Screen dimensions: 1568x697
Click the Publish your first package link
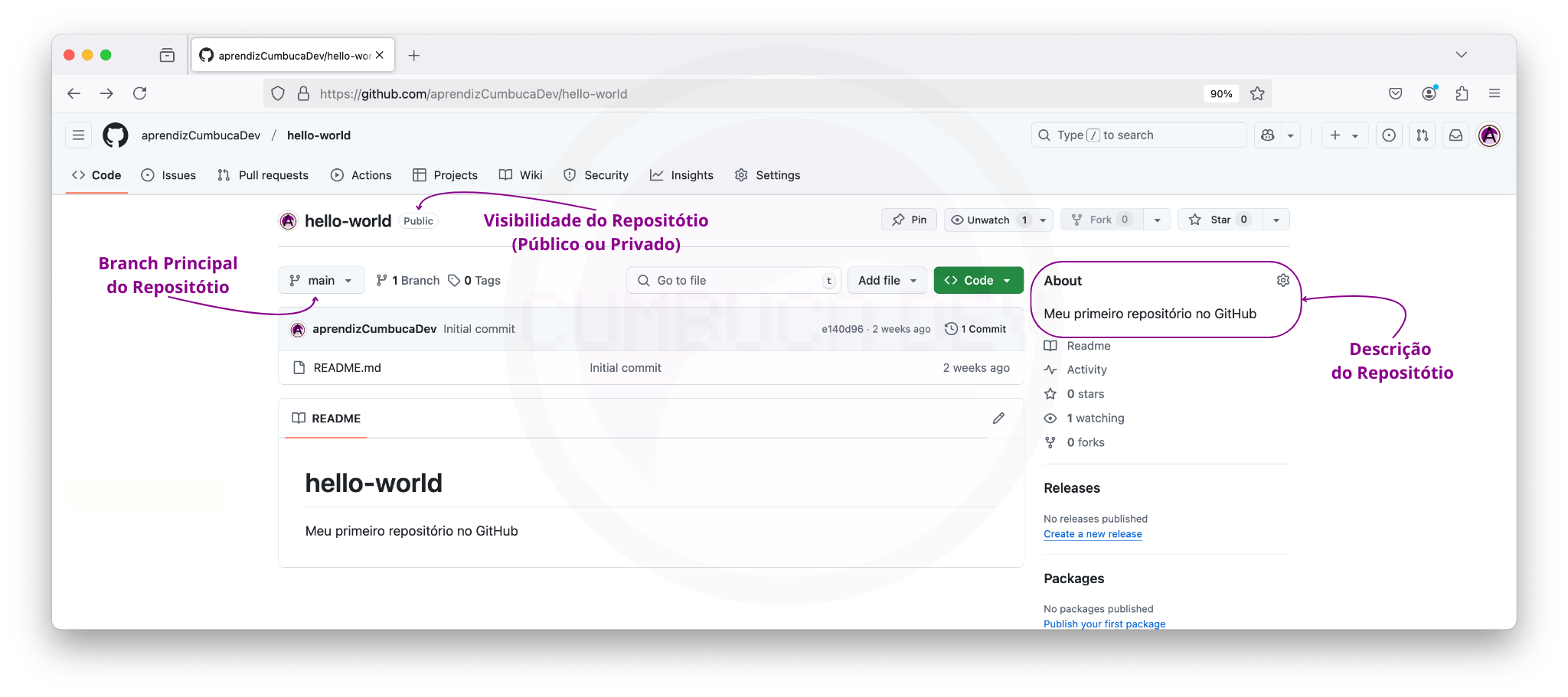point(1104,624)
